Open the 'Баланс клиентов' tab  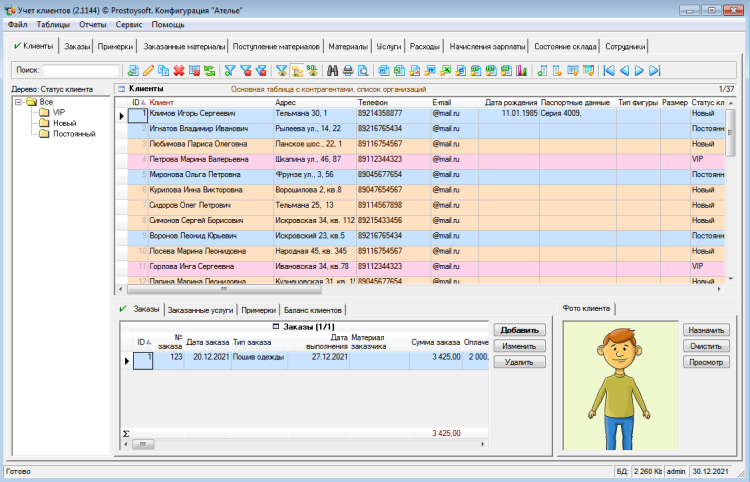click(313, 310)
